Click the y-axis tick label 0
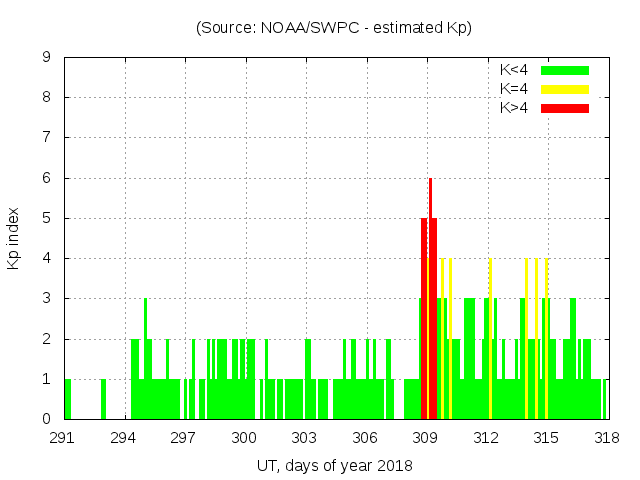Viewport: 640px width, 480px height. (x=47, y=419)
